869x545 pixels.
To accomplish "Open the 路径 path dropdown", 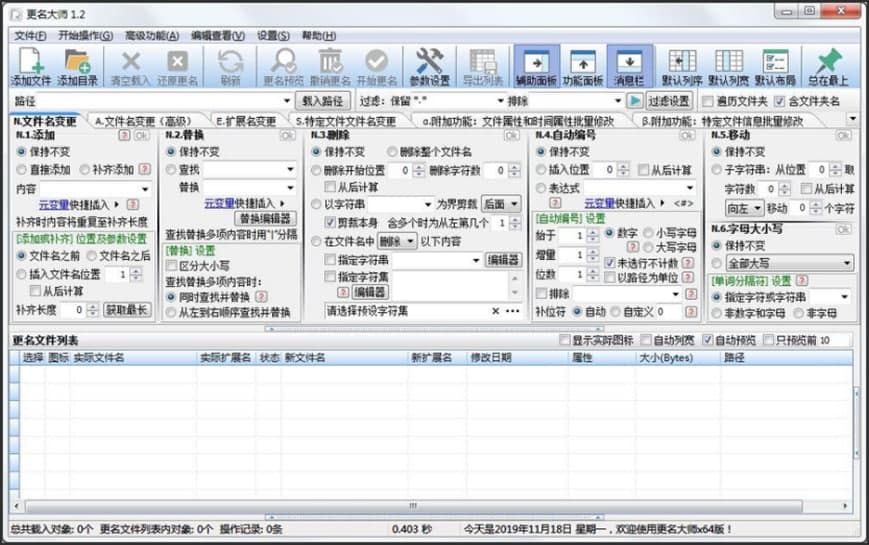I will click(x=287, y=101).
